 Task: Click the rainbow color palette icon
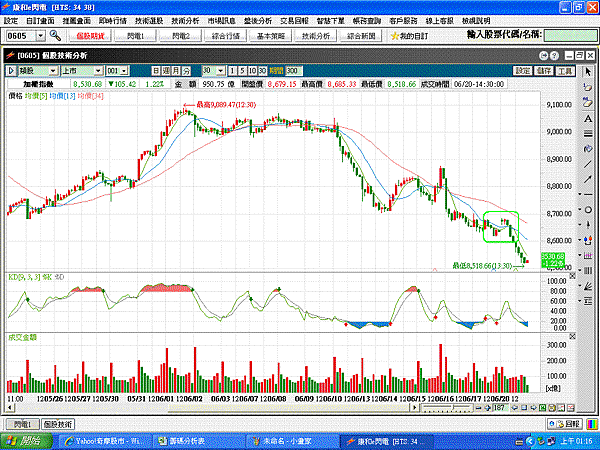(x=592, y=424)
